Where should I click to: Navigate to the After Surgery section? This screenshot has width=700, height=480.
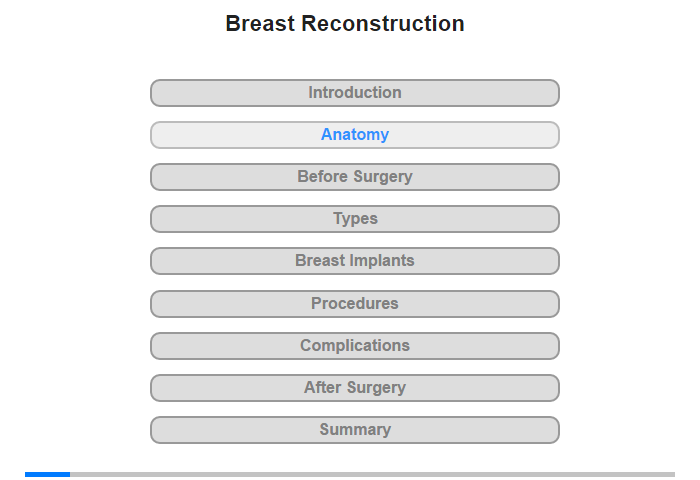pyautogui.click(x=354, y=388)
